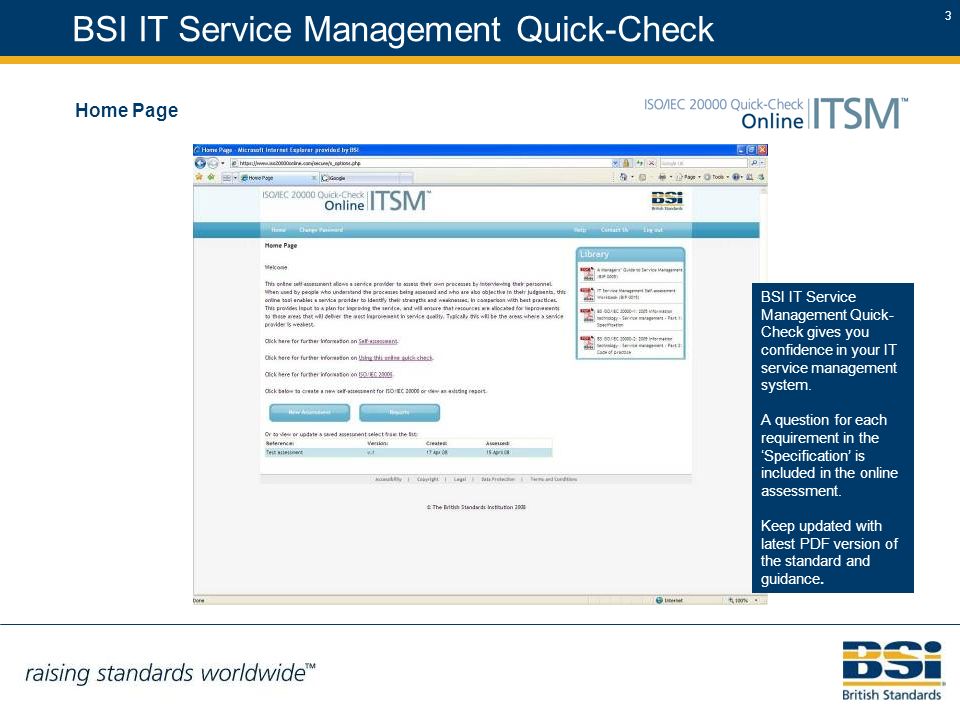Click the Help question mark icon in command bar
The width and height of the screenshot is (960, 720).
[x=736, y=178]
